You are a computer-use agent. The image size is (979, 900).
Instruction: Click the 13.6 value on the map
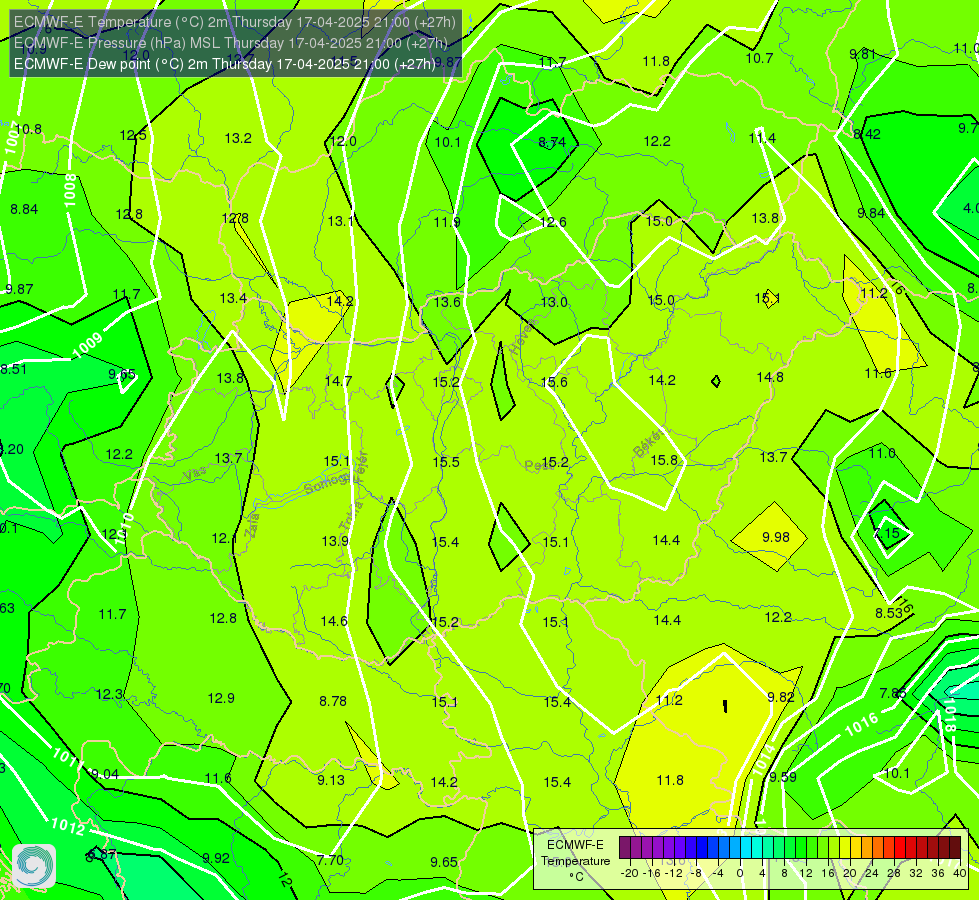tap(447, 302)
